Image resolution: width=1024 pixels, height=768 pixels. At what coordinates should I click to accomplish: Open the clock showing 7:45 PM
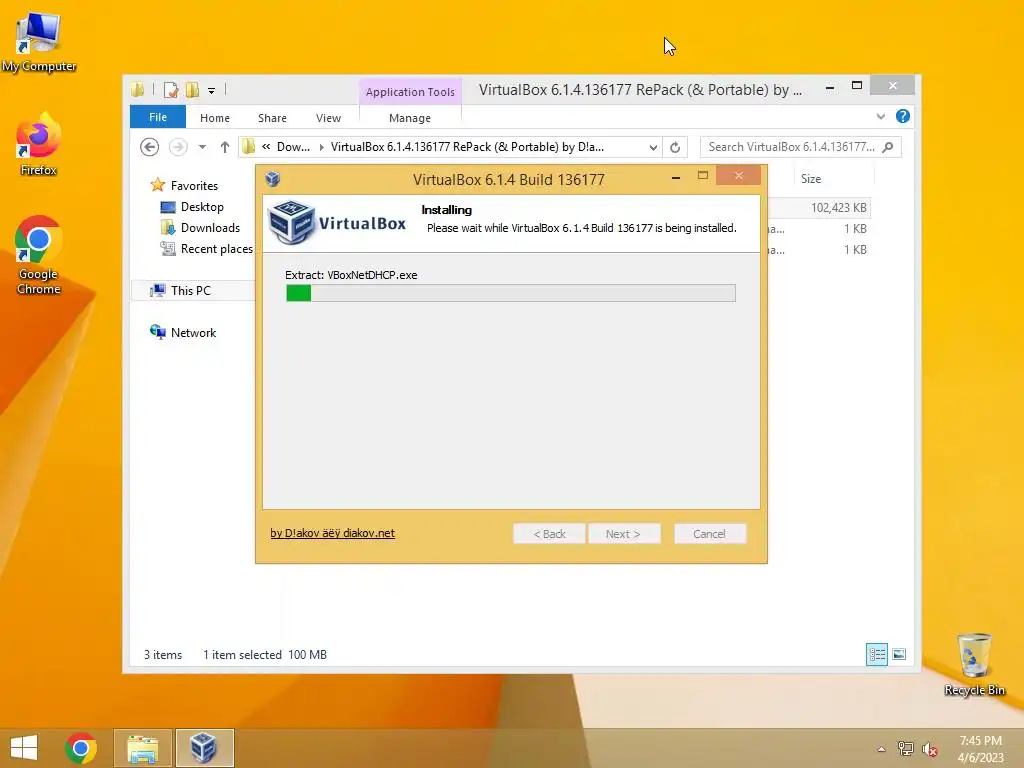pyautogui.click(x=980, y=749)
